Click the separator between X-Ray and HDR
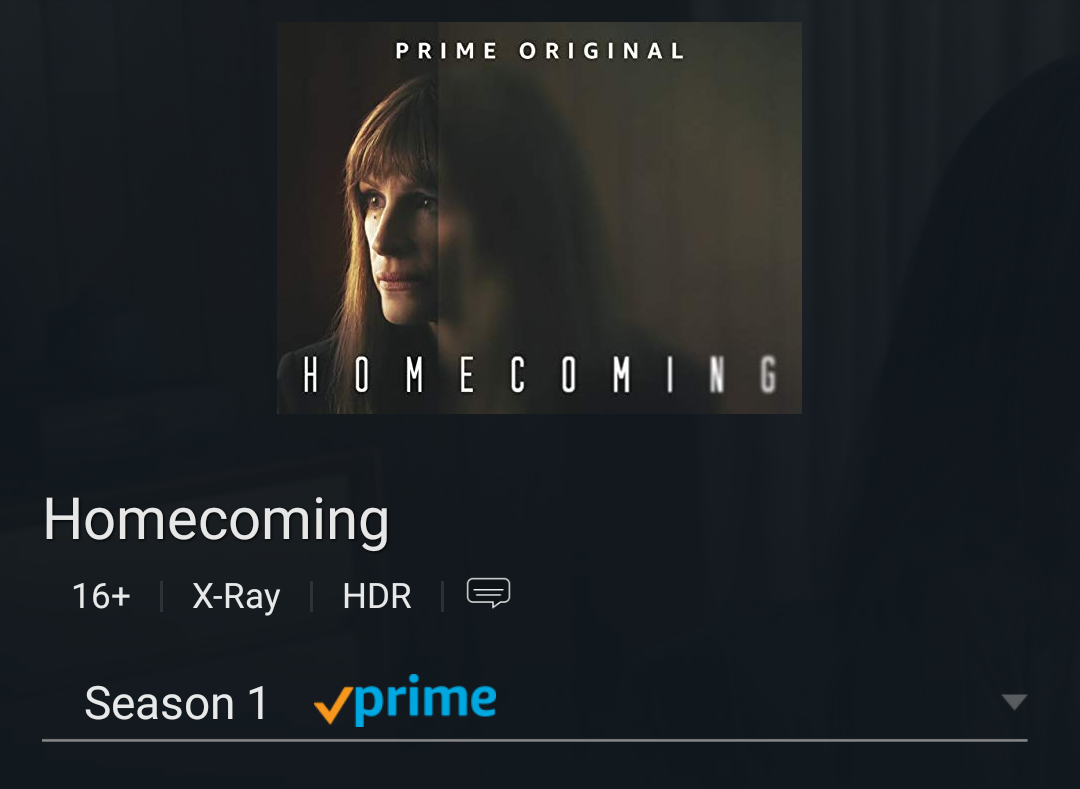1080x789 pixels. pos(311,596)
